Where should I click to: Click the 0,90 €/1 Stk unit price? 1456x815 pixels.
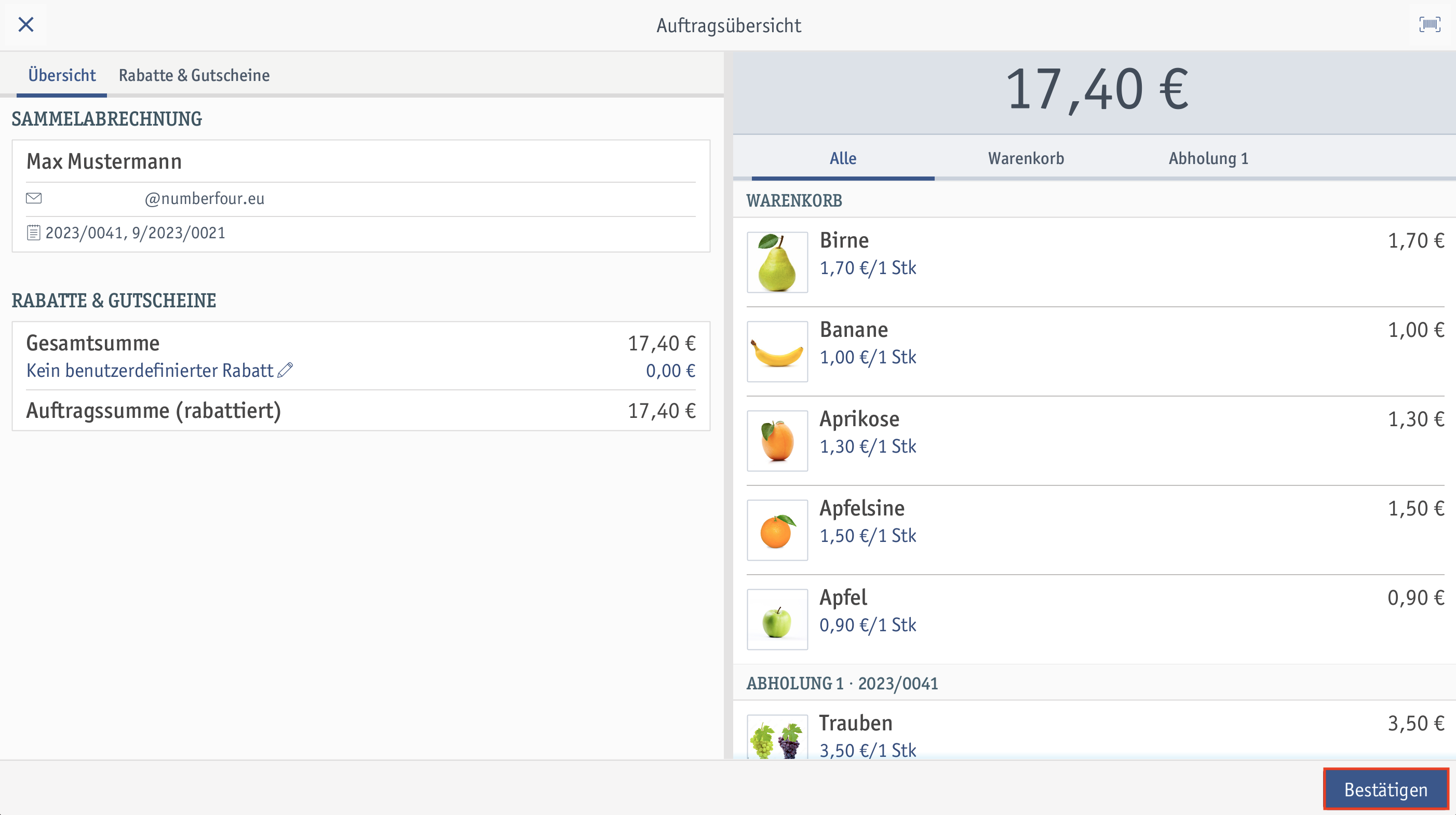pyautogui.click(x=868, y=625)
